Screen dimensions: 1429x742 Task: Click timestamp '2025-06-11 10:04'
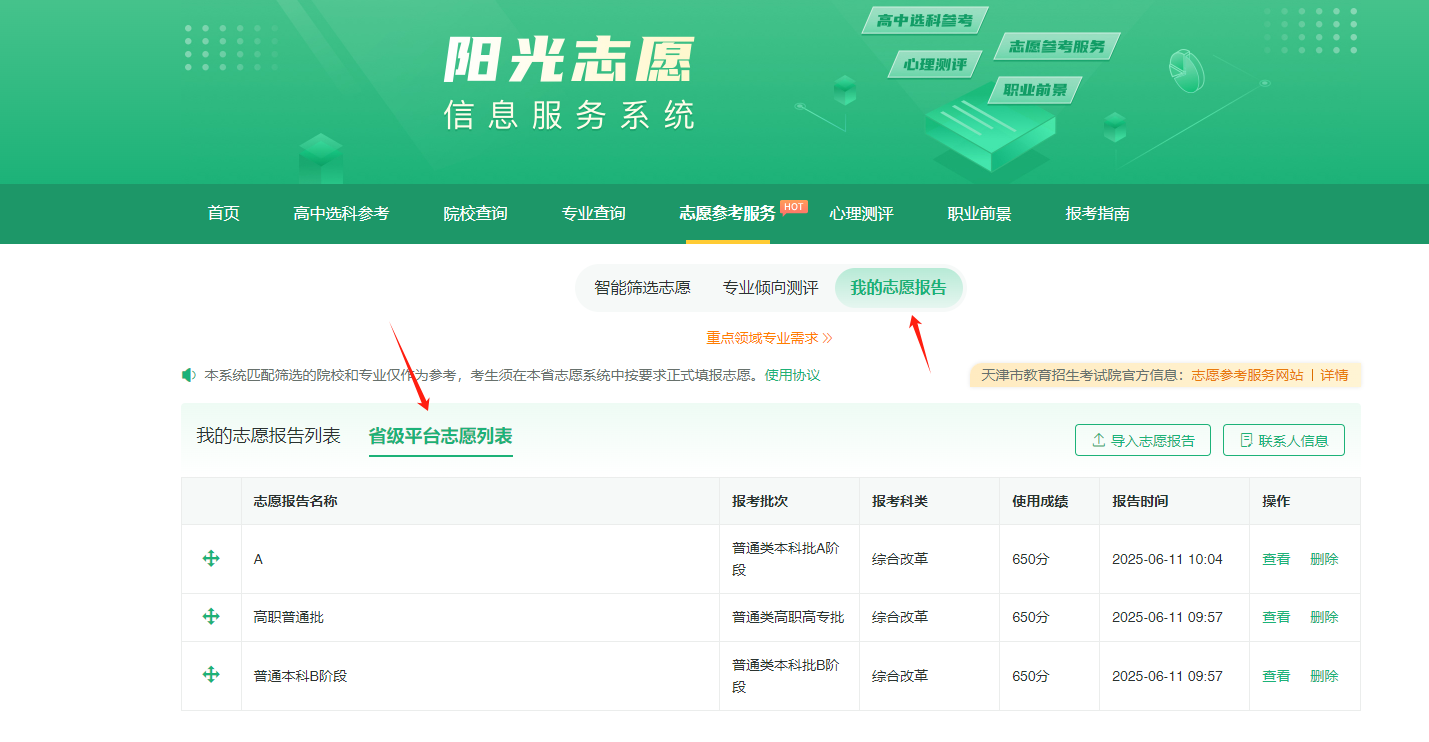pyautogui.click(x=1167, y=559)
